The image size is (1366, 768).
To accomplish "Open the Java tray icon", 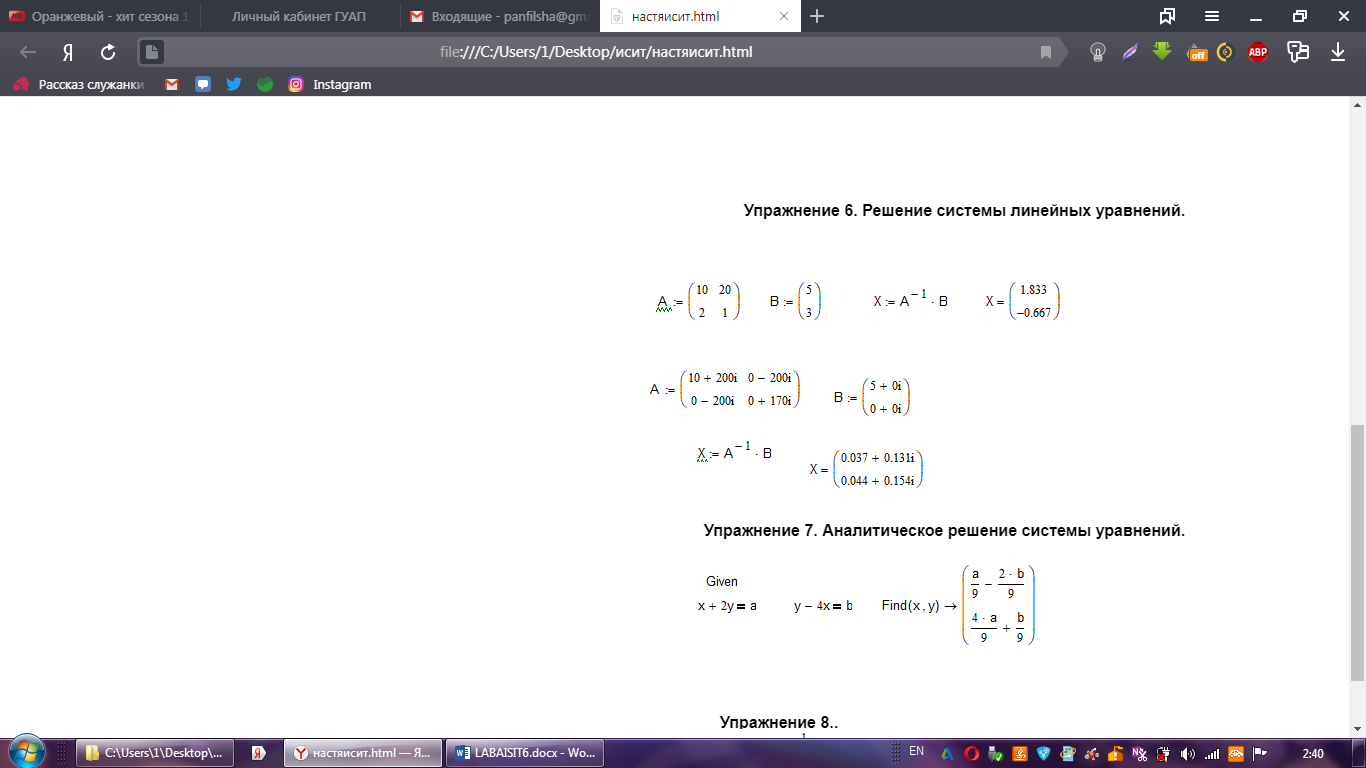I will [x=1020, y=754].
